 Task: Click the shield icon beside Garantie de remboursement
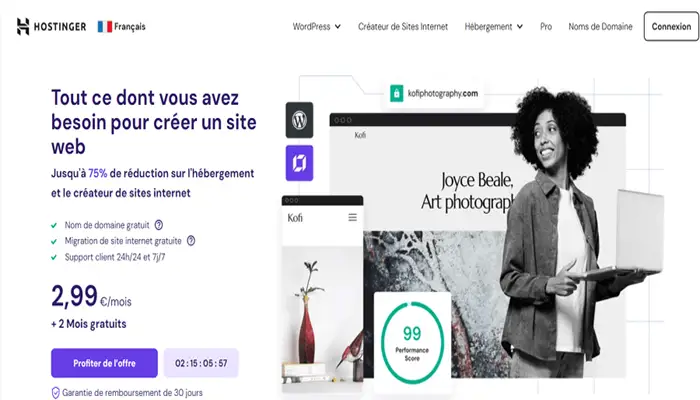[55, 393]
